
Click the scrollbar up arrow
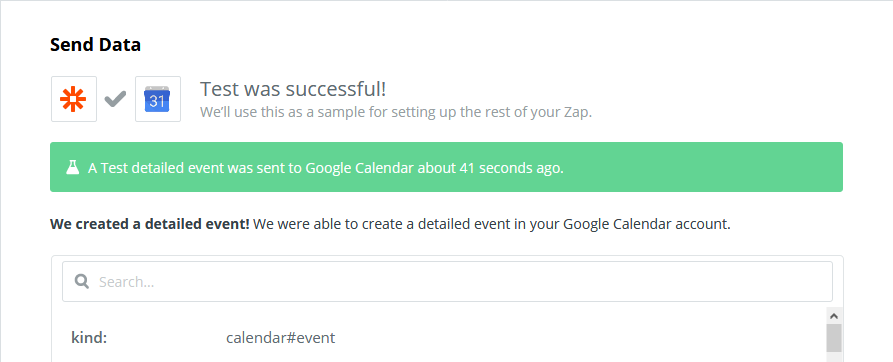[834, 315]
